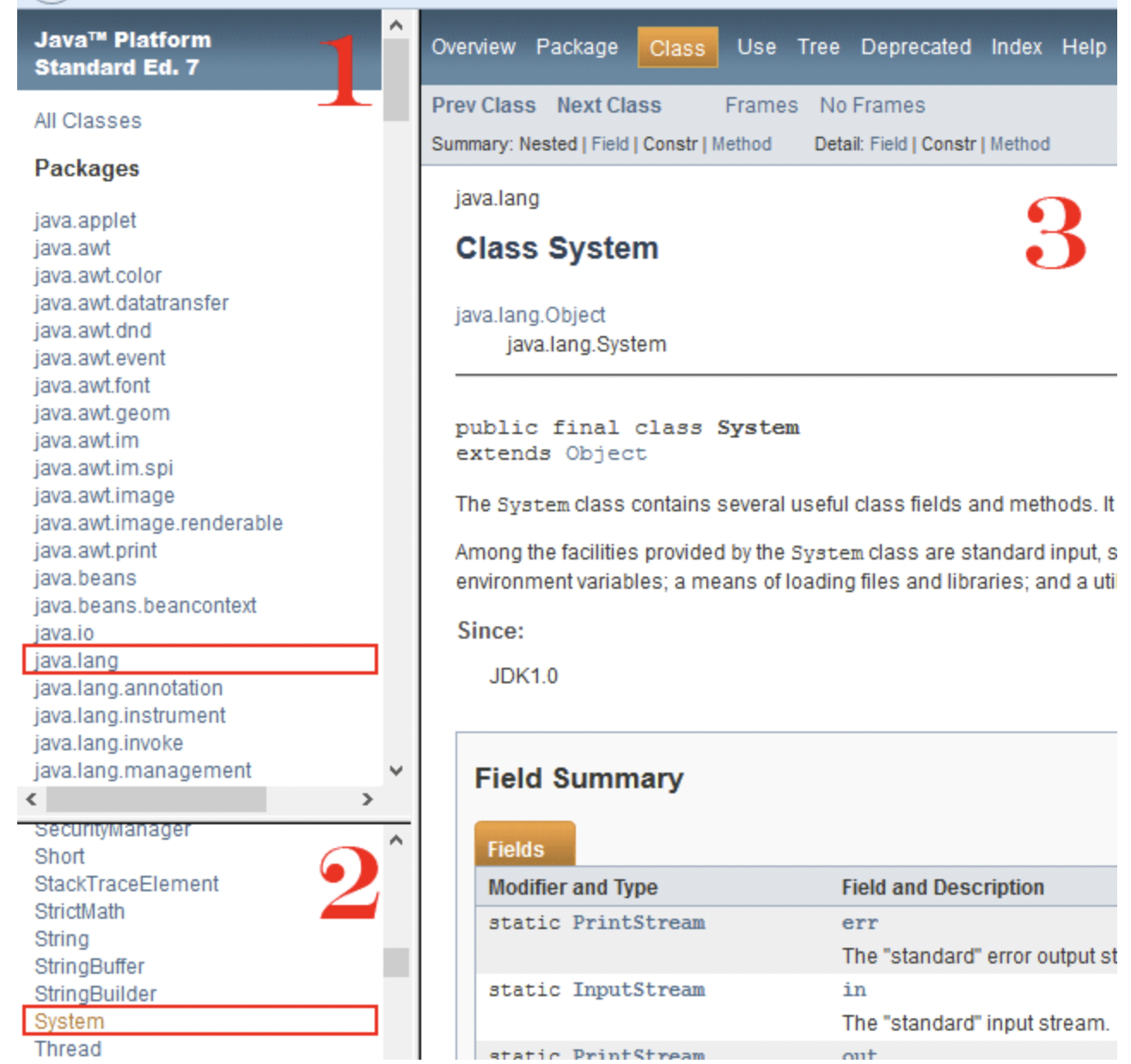Open the String class
Screen dimensions: 1131x1064
point(62,939)
